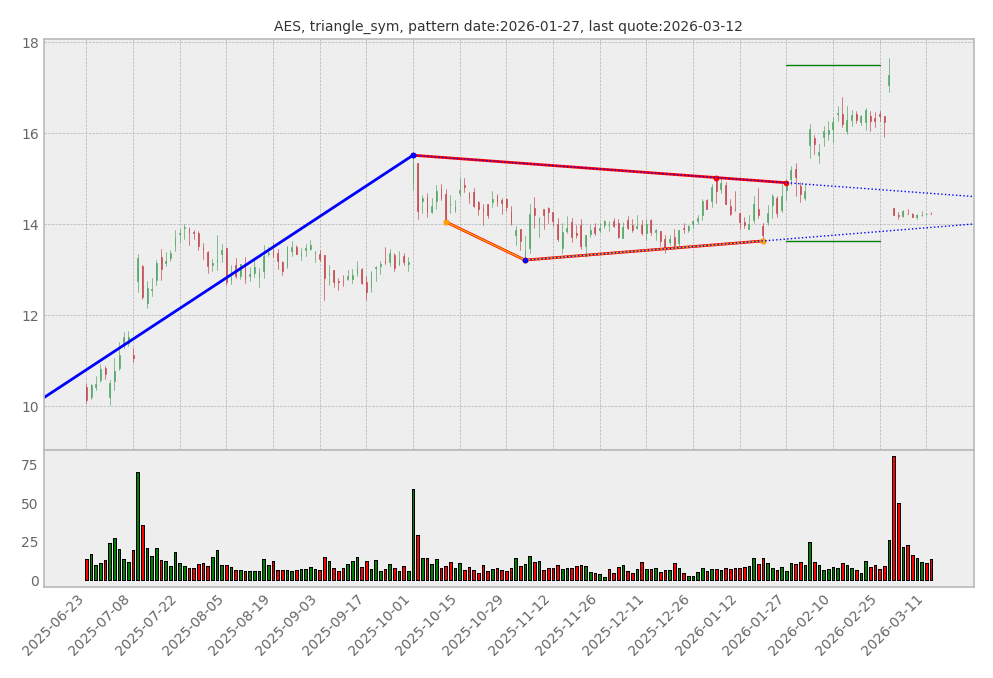Click the blue peak point near 15.5

[413, 155]
